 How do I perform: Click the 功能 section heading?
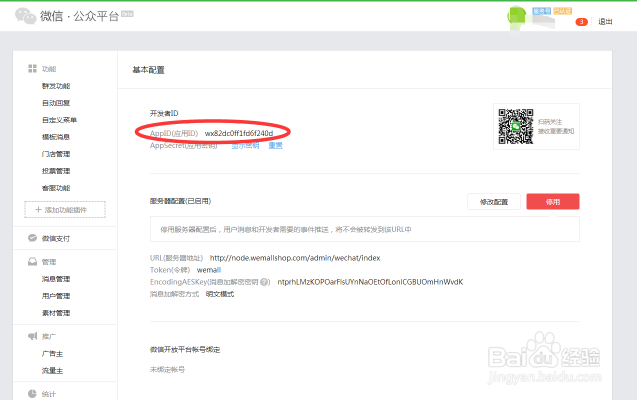click(x=49, y=69)
